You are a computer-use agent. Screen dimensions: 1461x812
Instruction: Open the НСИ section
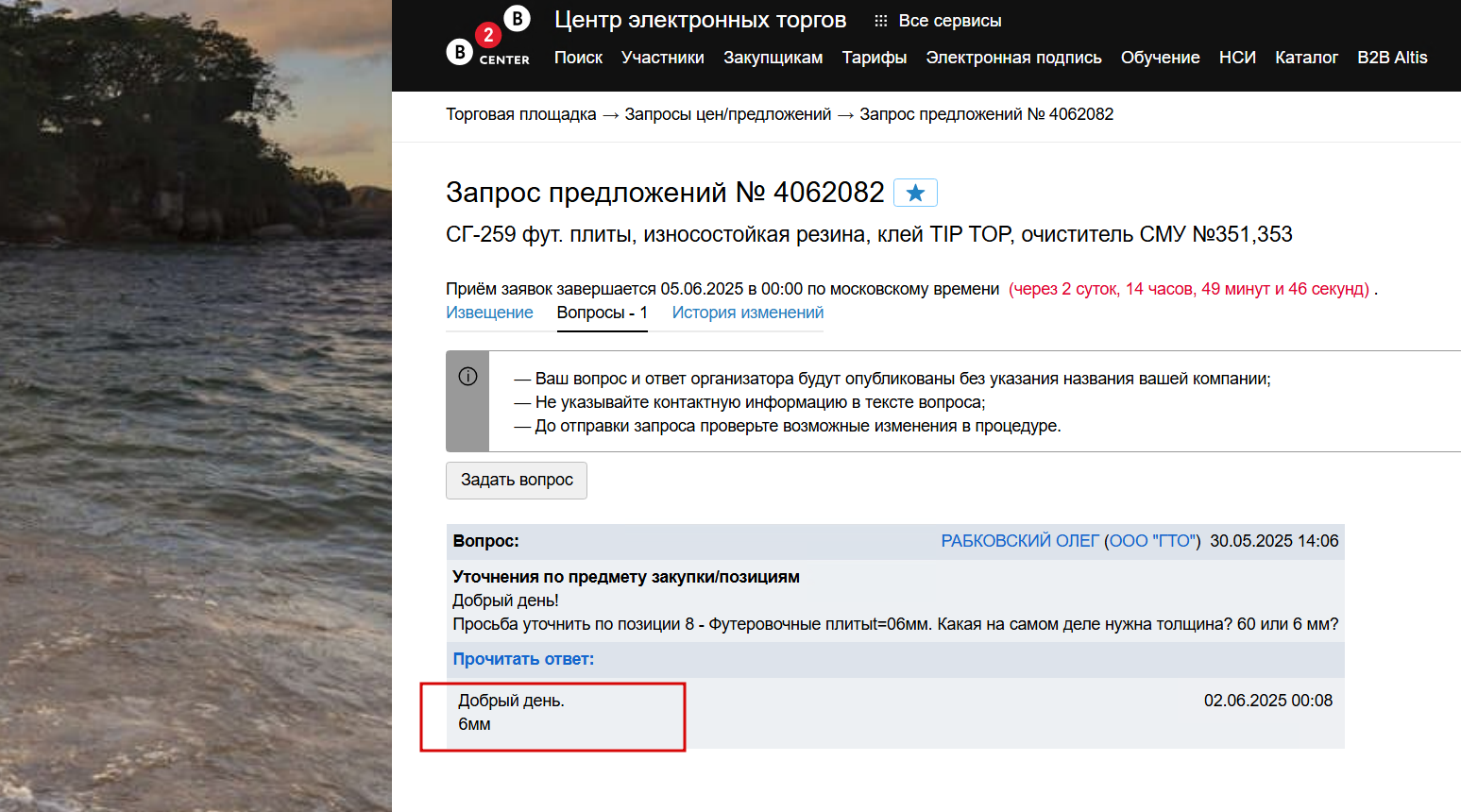tap(1237, 58)
